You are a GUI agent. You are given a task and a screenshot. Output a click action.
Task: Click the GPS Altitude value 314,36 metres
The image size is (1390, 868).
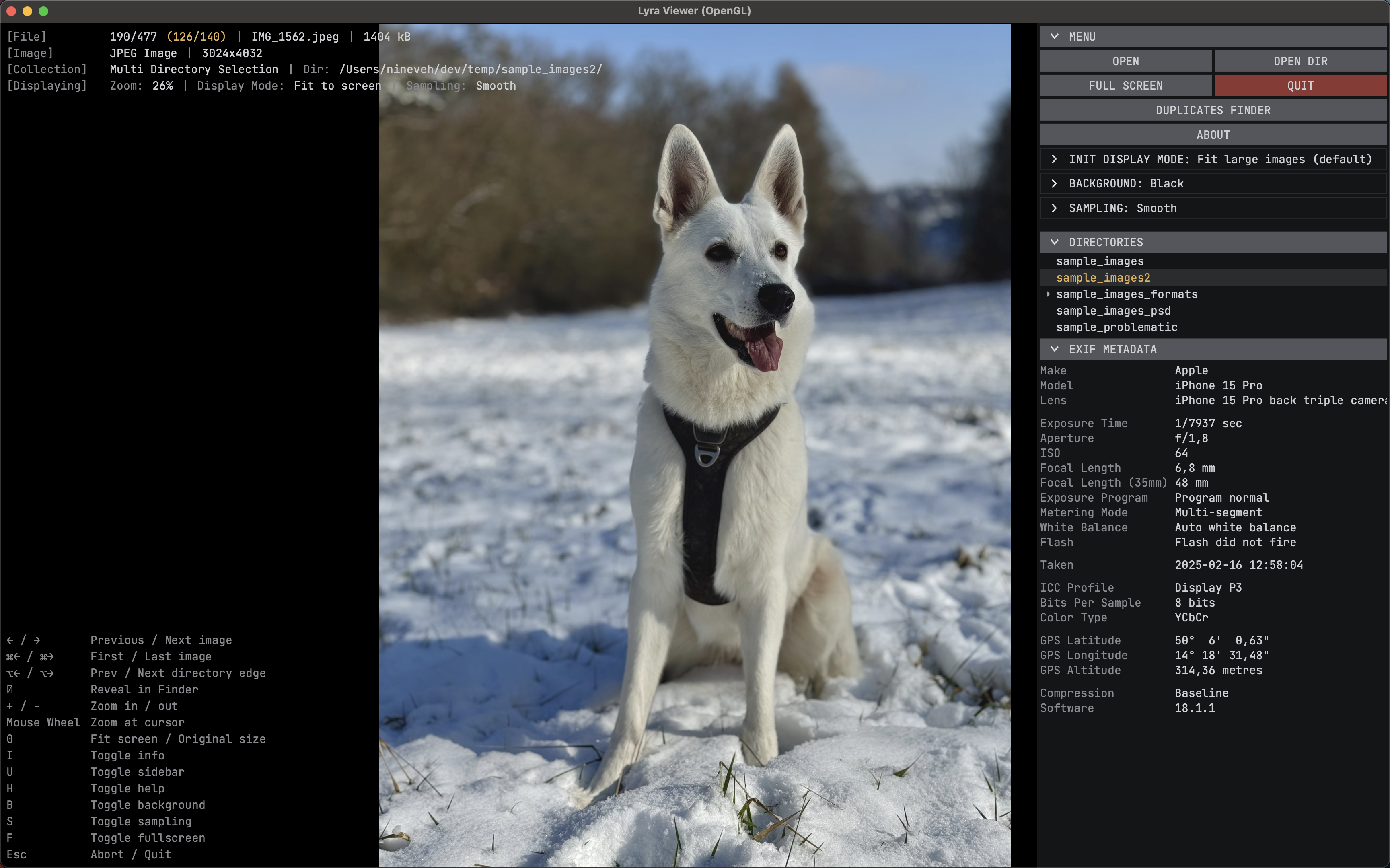[1218, 671]
